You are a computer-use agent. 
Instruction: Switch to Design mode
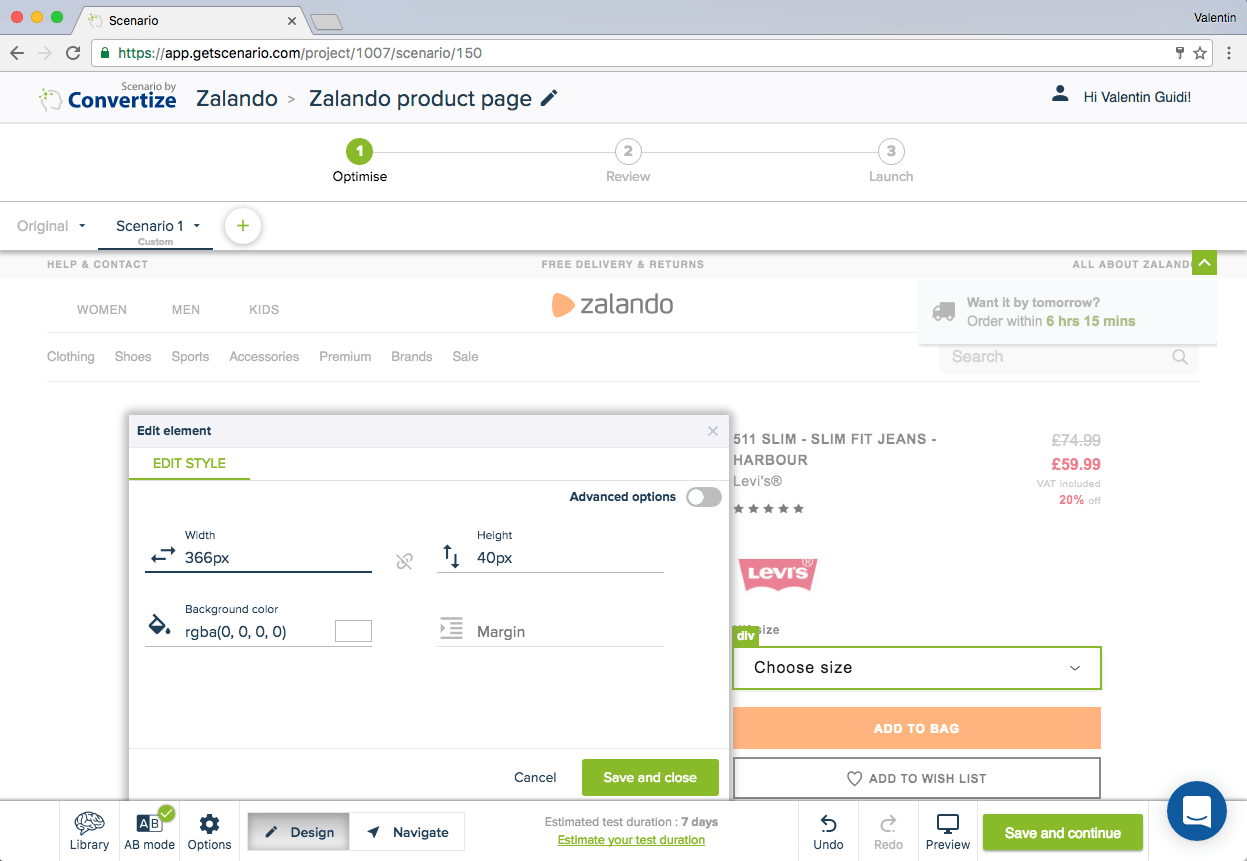299,832
